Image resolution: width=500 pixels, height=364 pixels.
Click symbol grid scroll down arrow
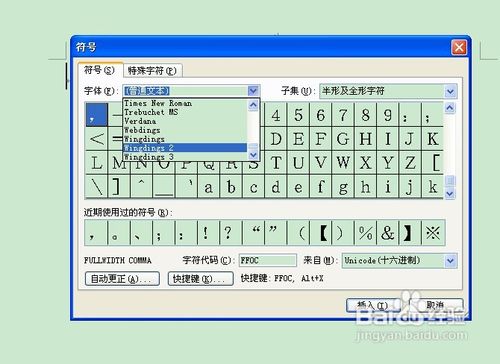coord(450,194)
